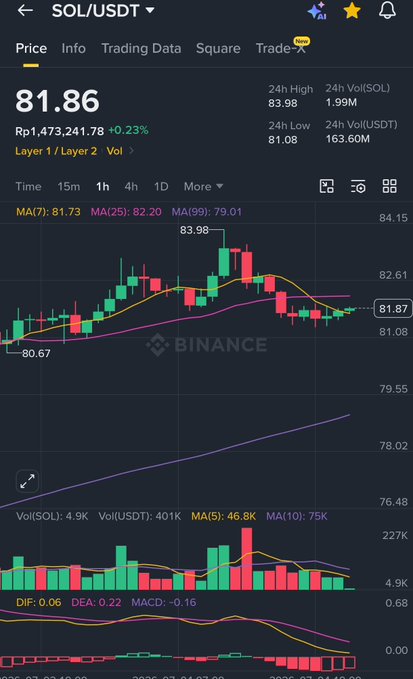Toggle the favorite star icon
This screenshot has height=679, width=413.
352,10
